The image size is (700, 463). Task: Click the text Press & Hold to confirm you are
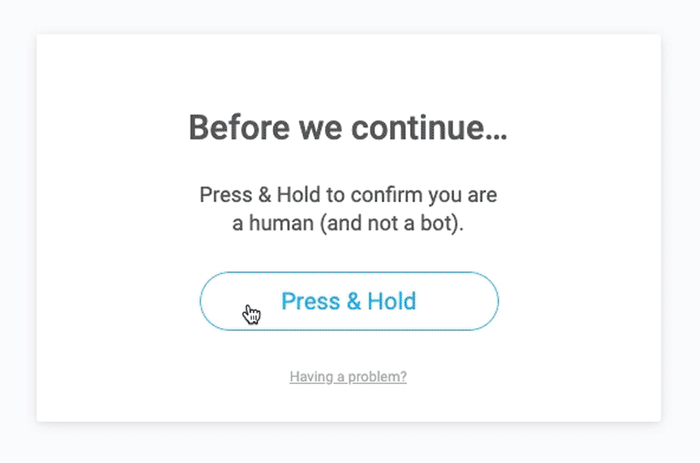(x=348, y=195)
